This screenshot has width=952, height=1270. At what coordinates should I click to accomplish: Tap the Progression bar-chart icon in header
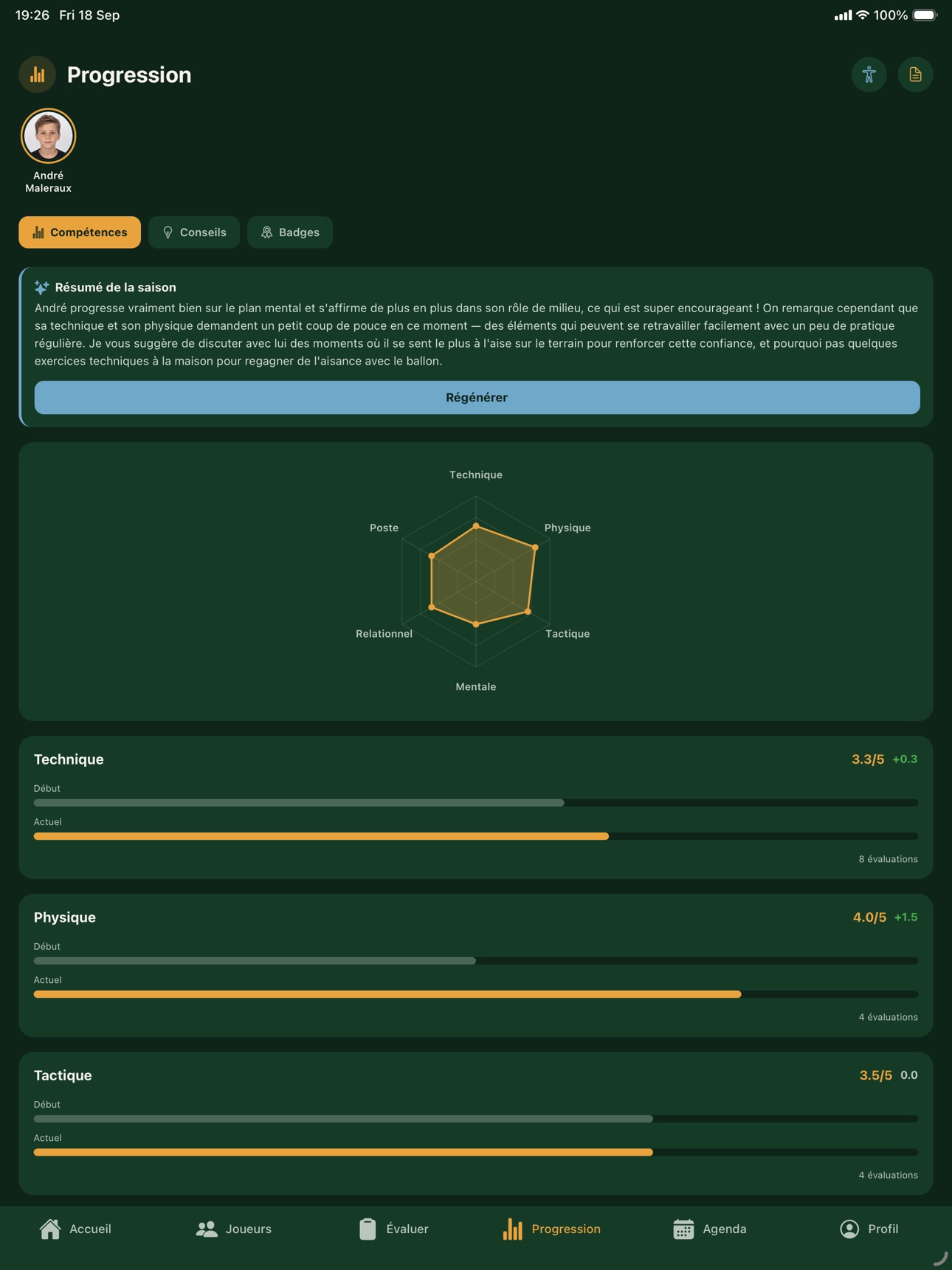coord(38,75)
